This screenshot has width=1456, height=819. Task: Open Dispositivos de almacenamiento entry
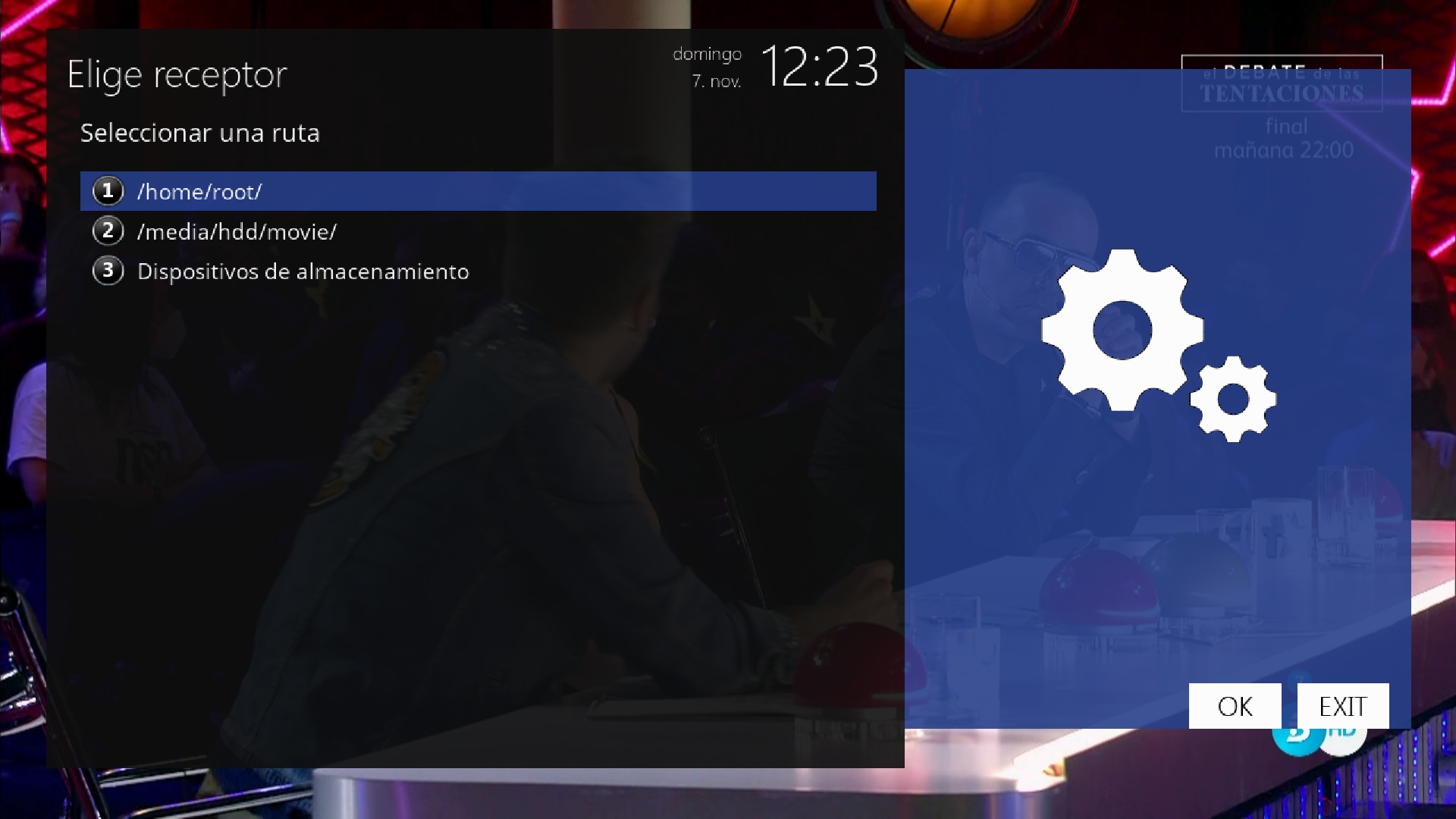coord(303,271)
